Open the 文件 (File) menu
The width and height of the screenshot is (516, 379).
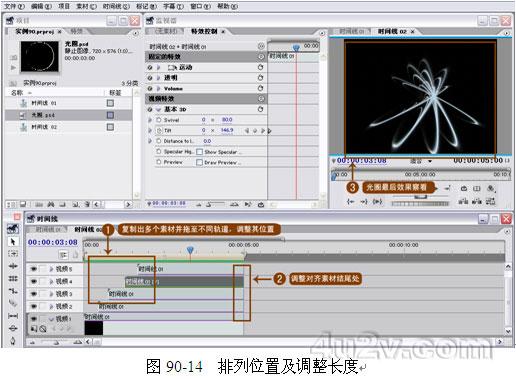pyautogui.click(x=14, y=6)
